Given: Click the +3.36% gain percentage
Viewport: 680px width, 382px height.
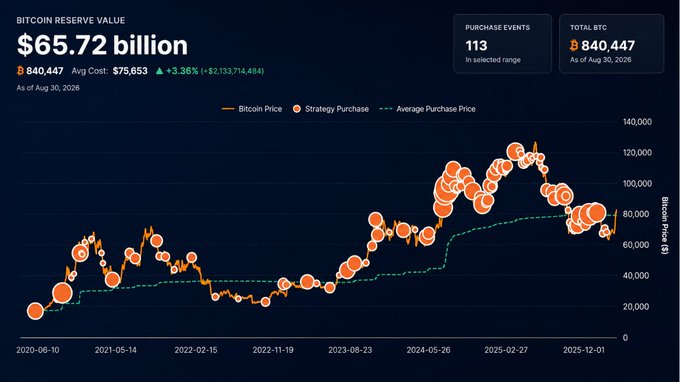Looking at the screenshot, I should tap(182, 71).
